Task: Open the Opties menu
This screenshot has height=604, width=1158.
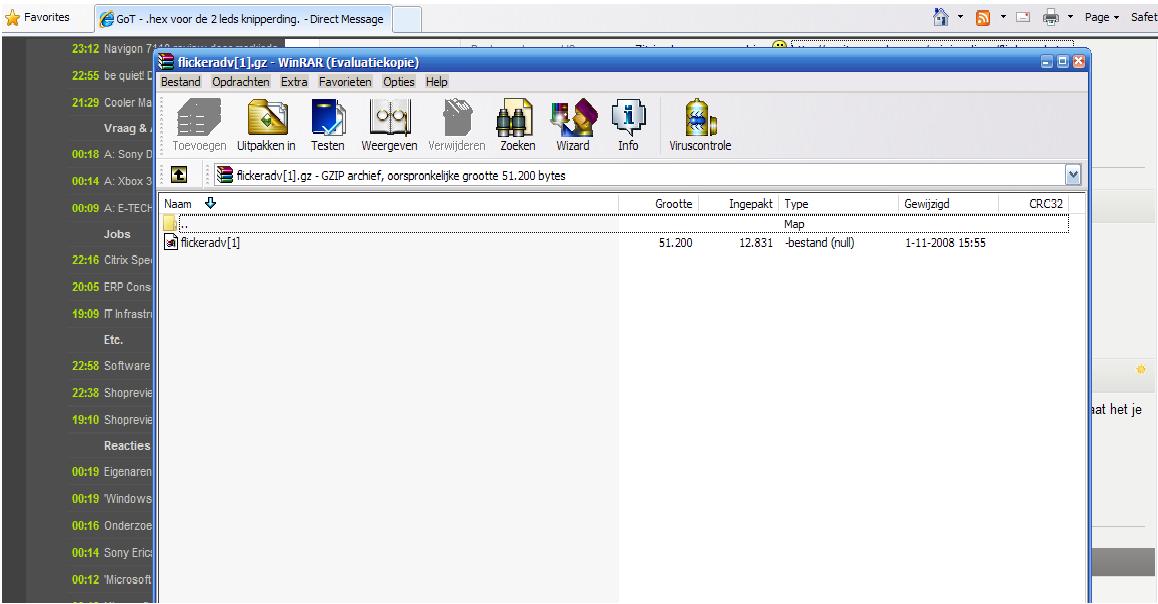Action: (x=399, y=82)
